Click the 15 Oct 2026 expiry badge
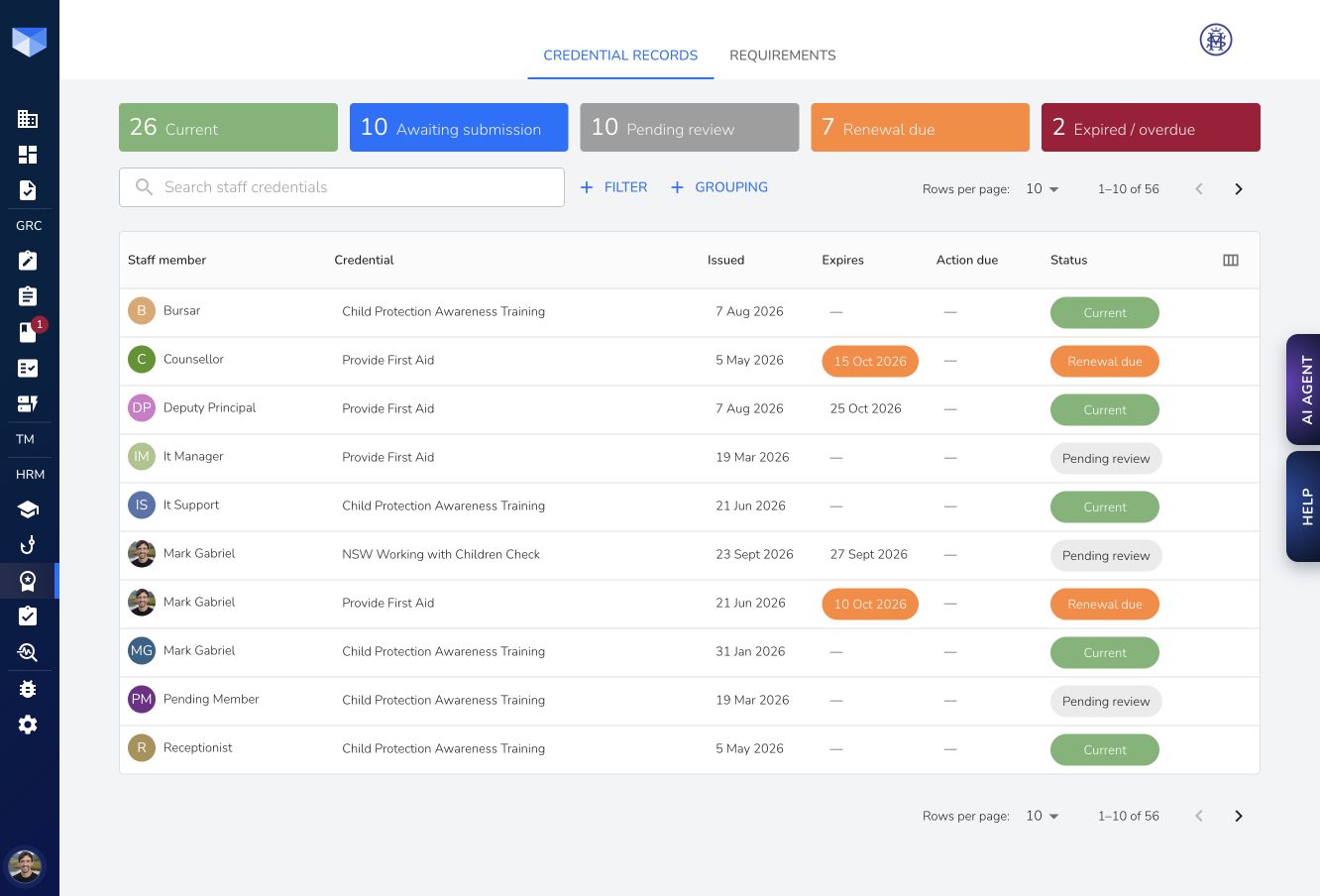This screenshot has width=1320, height=896. coord(870,361)
